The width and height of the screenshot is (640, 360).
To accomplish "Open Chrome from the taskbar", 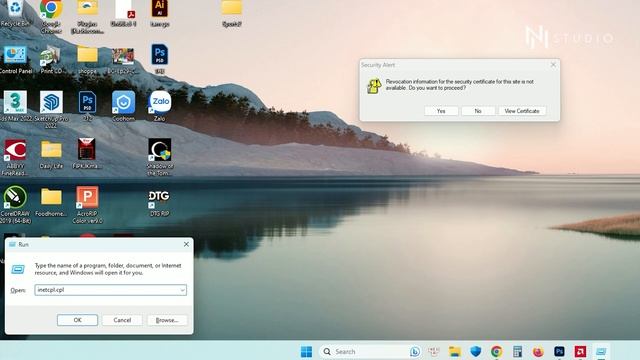I will [x=496, y=351].
